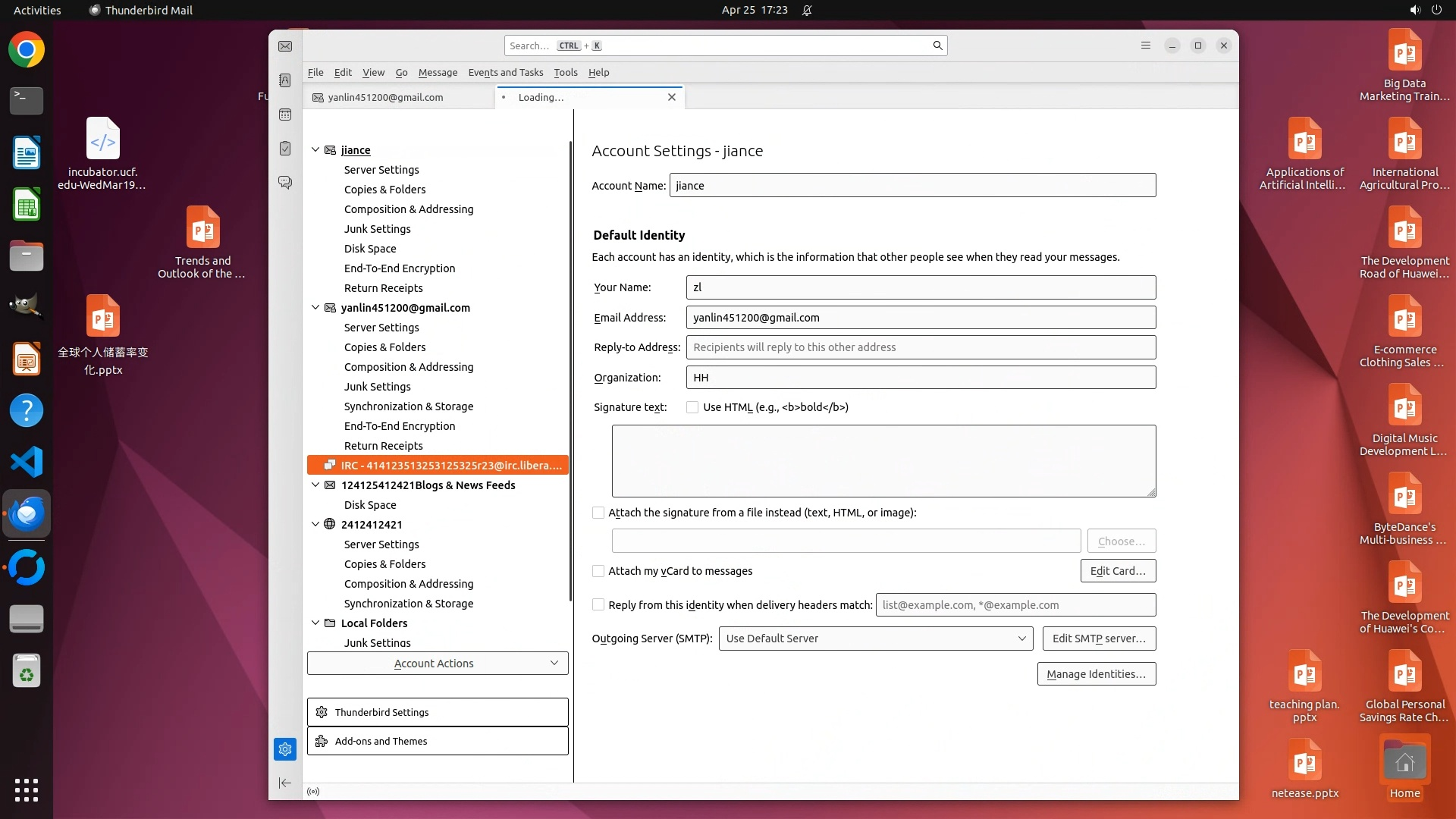Open the Thunderbird app menu hamburger
1456x819 pixels.
1146,45
